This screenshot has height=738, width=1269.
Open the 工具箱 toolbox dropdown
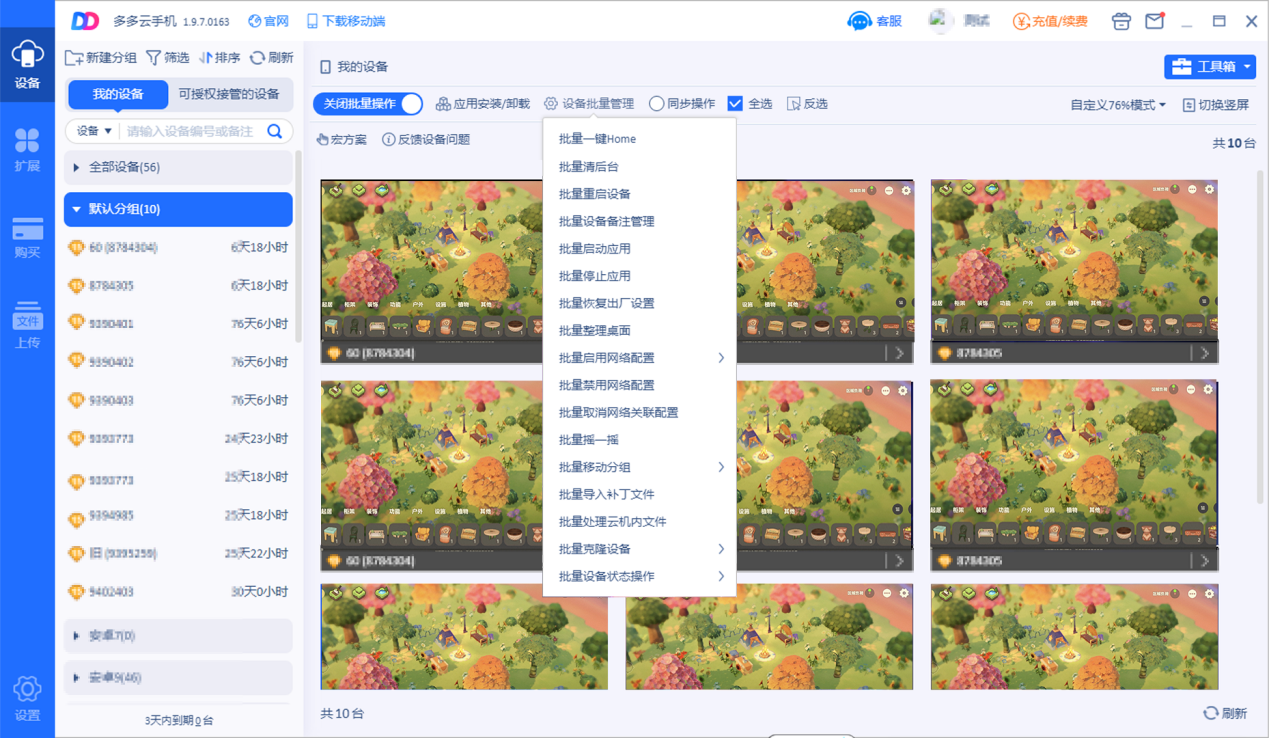[x=1210, y=67]
